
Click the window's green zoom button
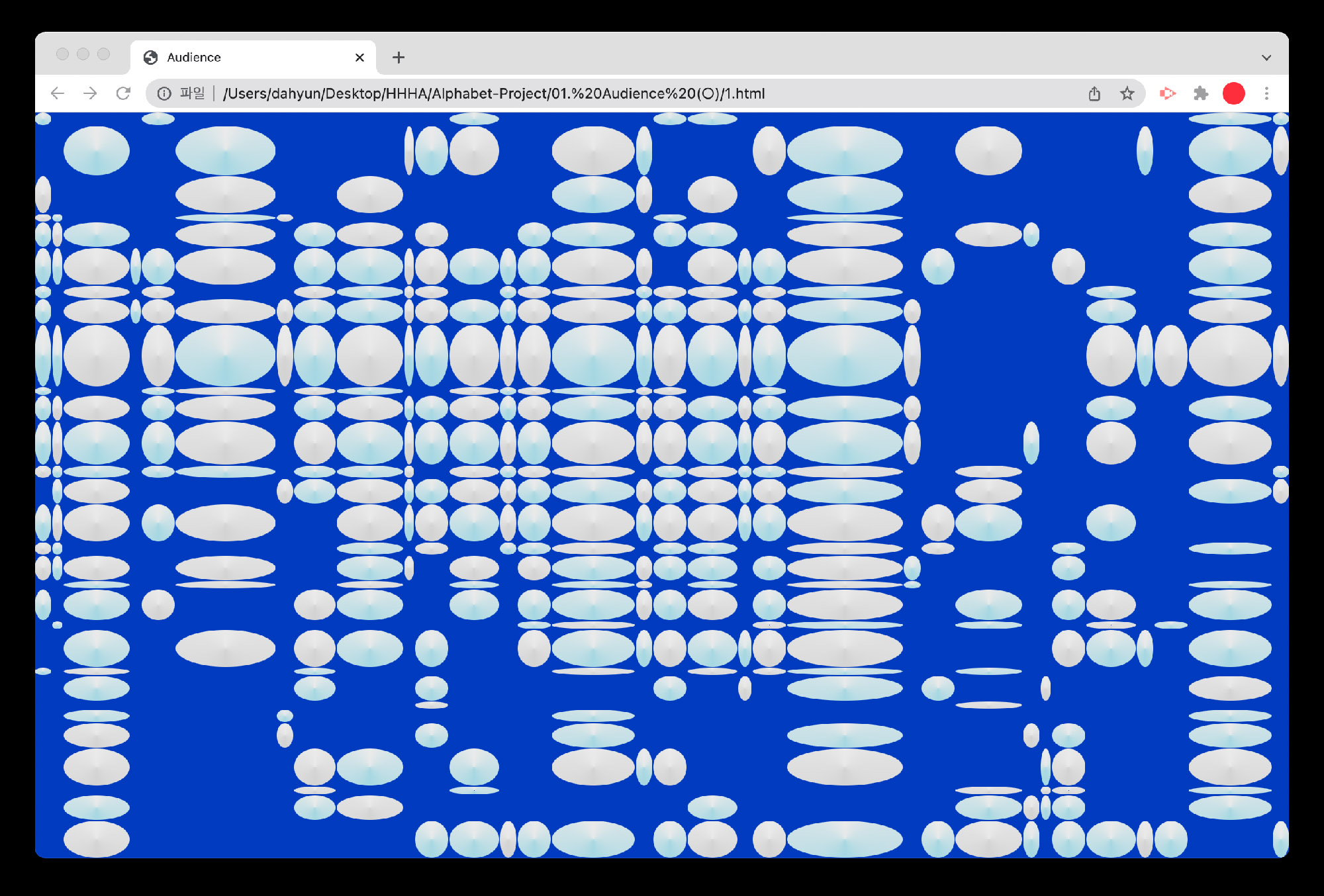103,54
